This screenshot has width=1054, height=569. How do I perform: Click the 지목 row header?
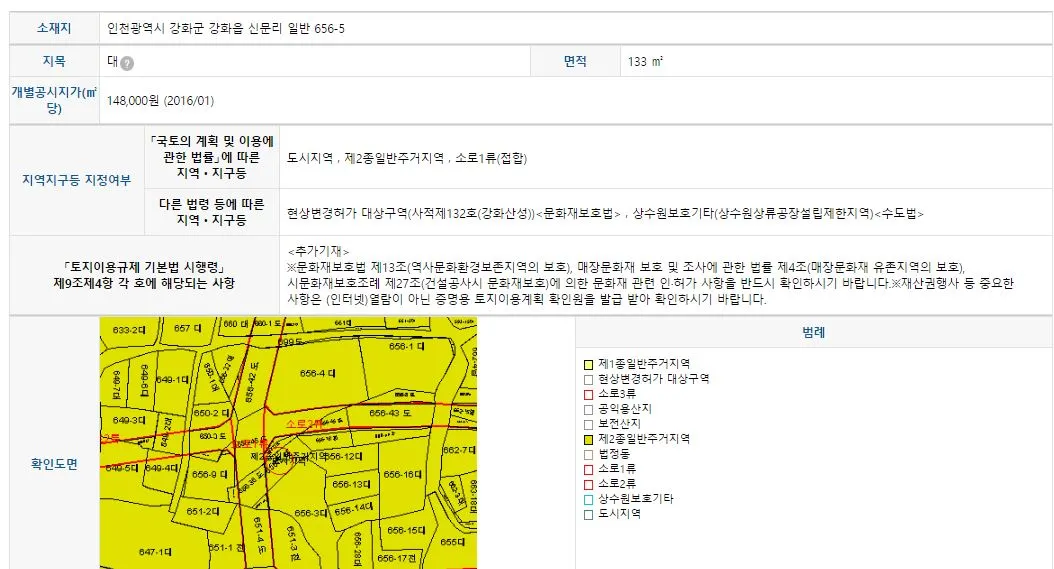54,61
